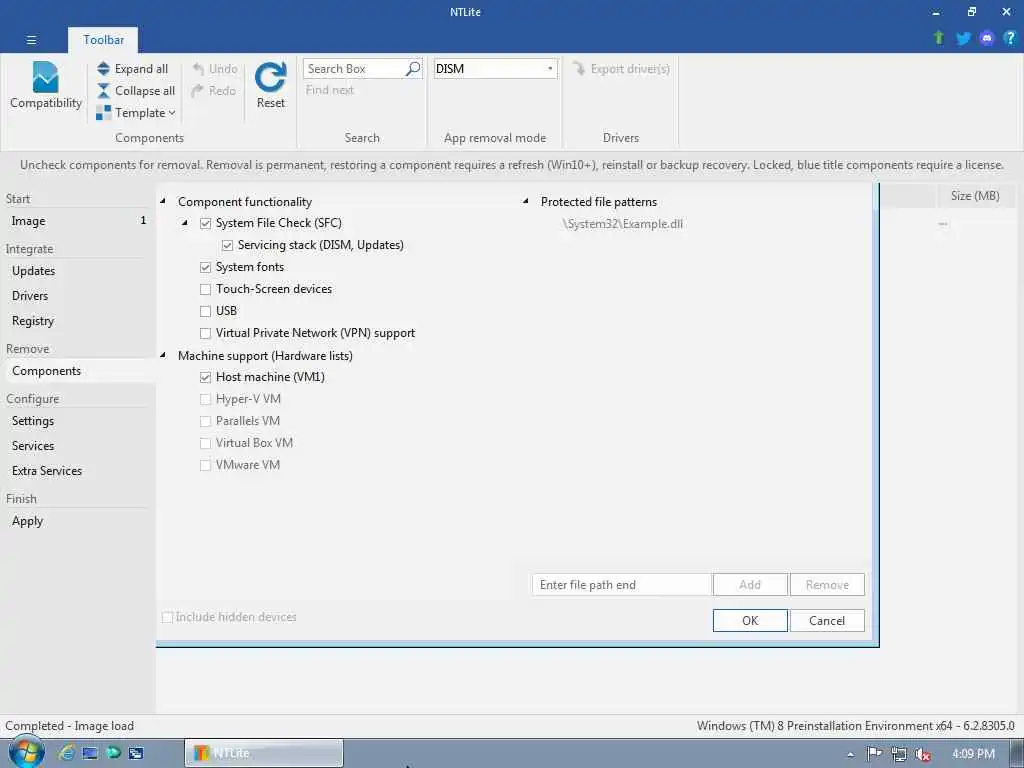Click the network tray icon
Screen dimensions: 1024x768
tap(899, 754)
